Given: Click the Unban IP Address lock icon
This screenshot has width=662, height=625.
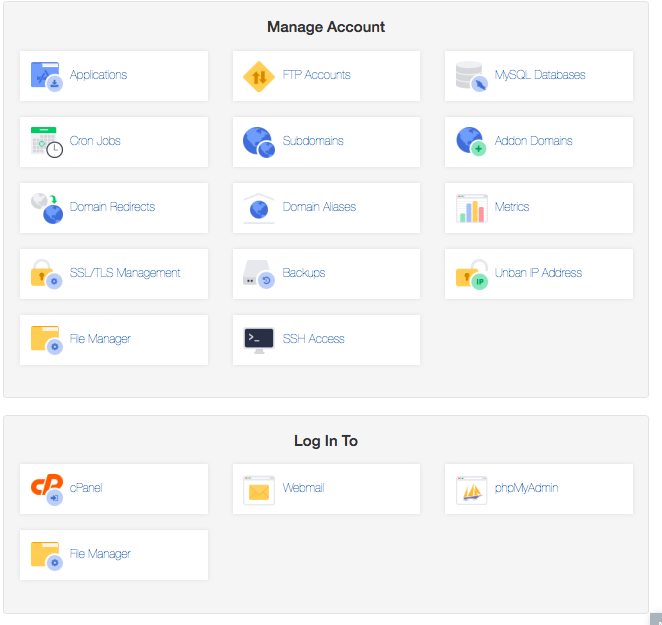Looking at the screenshot, I should (471, 274).
